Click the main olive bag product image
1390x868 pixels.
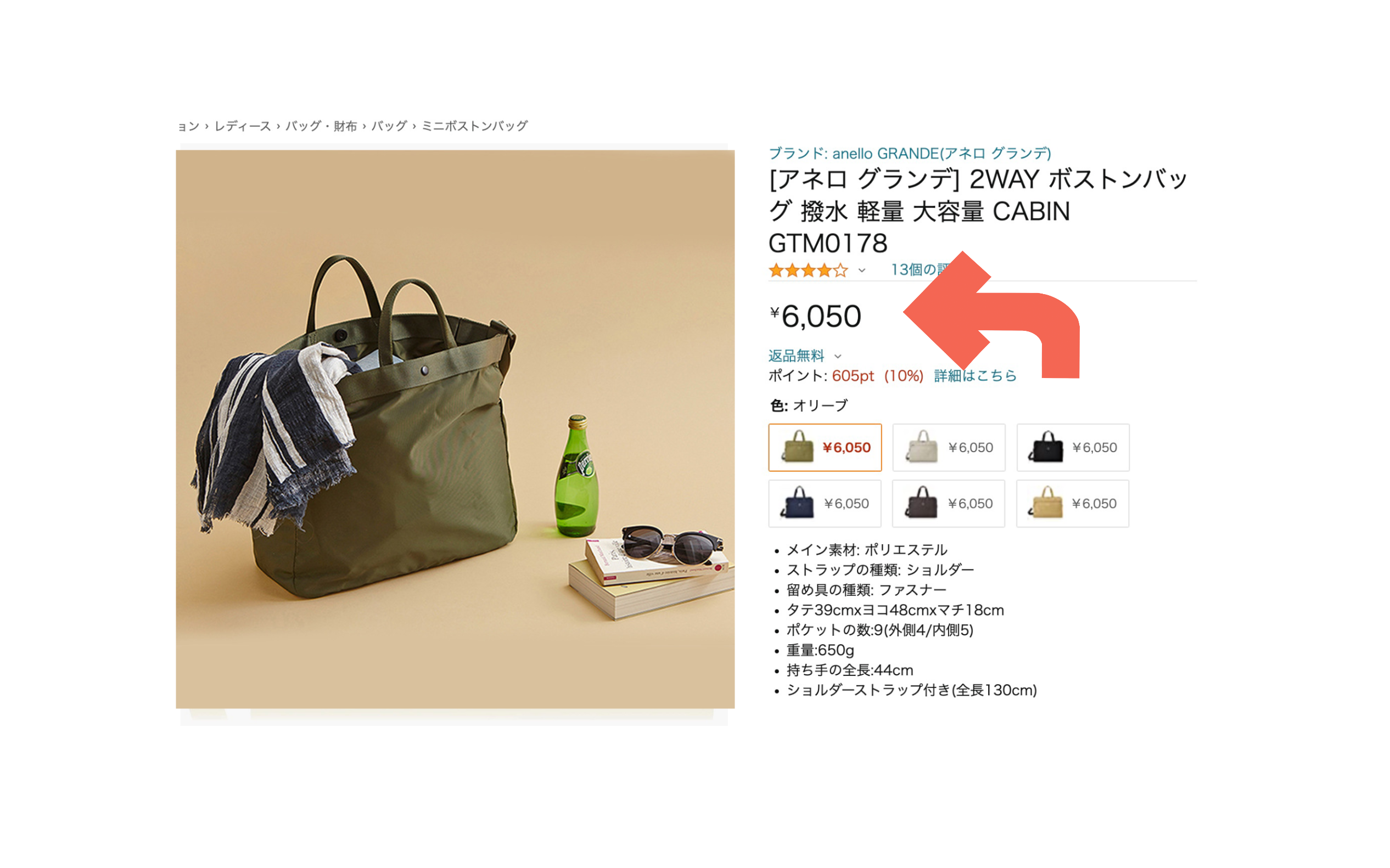[x=455, y=429]
